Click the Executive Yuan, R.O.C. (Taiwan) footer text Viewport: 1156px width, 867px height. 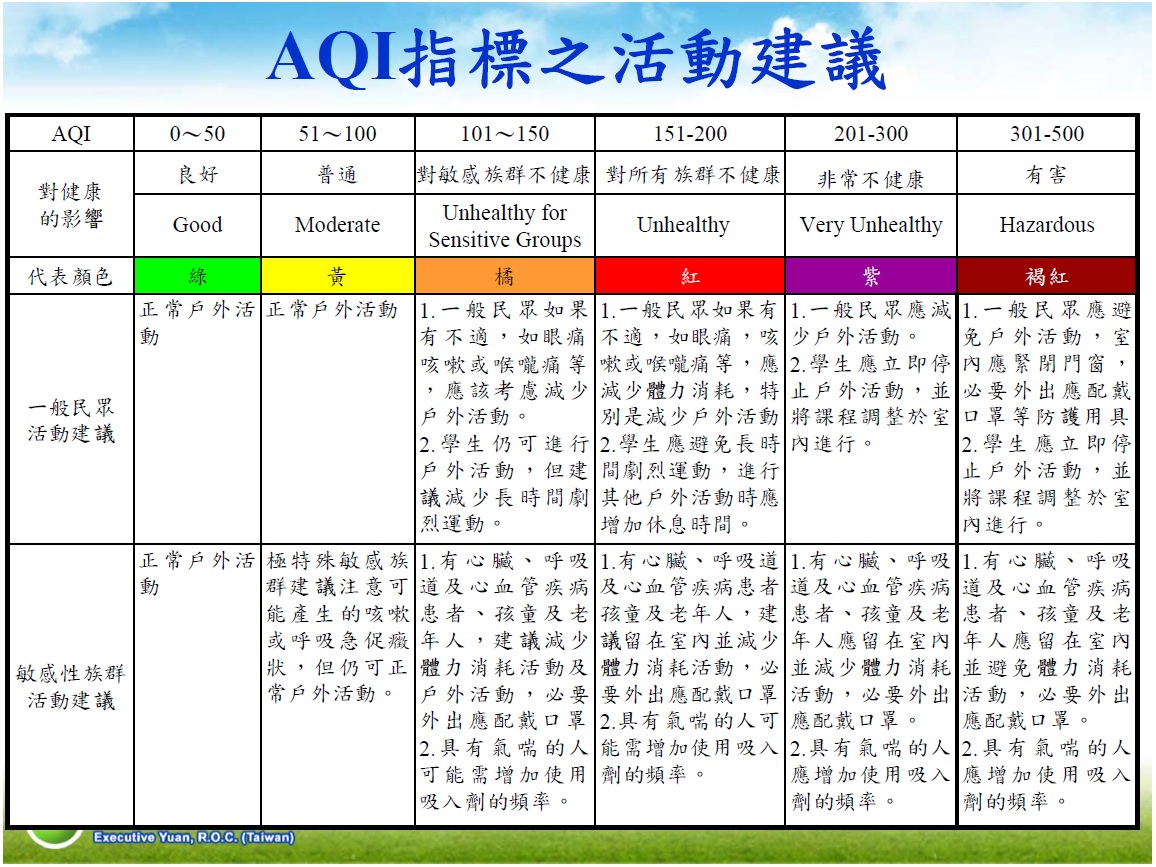pos(194,837)
